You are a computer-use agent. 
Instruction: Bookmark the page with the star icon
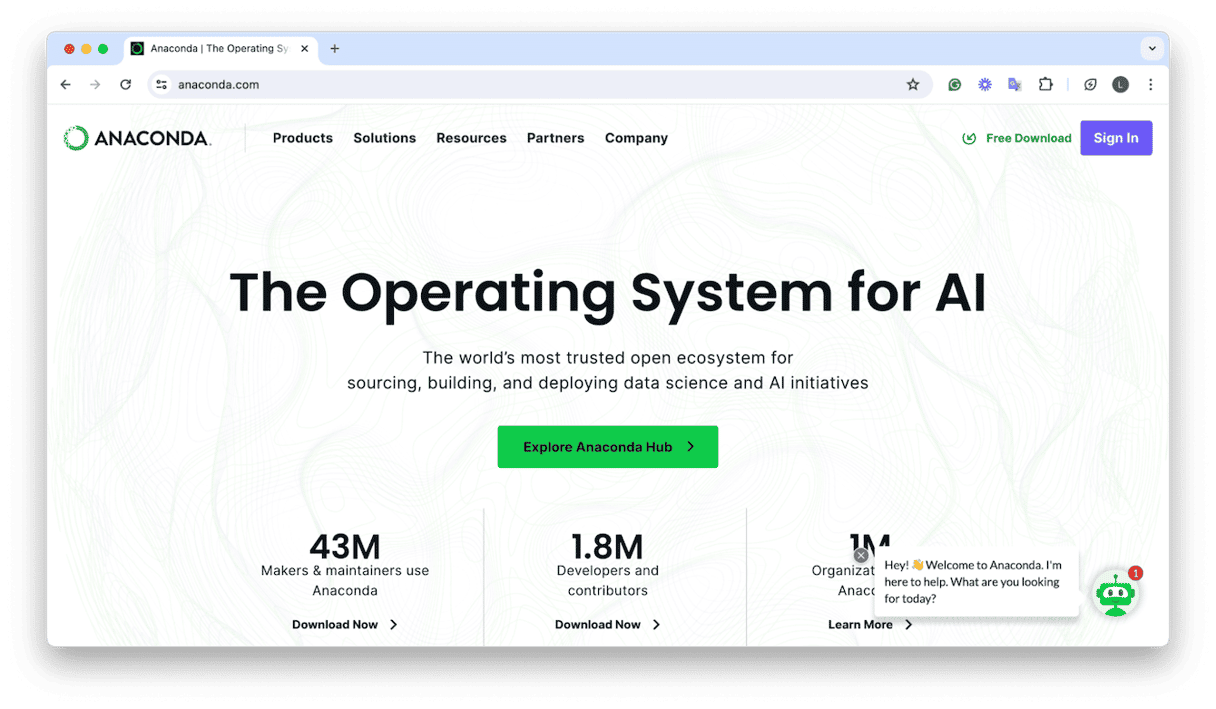click(x=913, y=84)
